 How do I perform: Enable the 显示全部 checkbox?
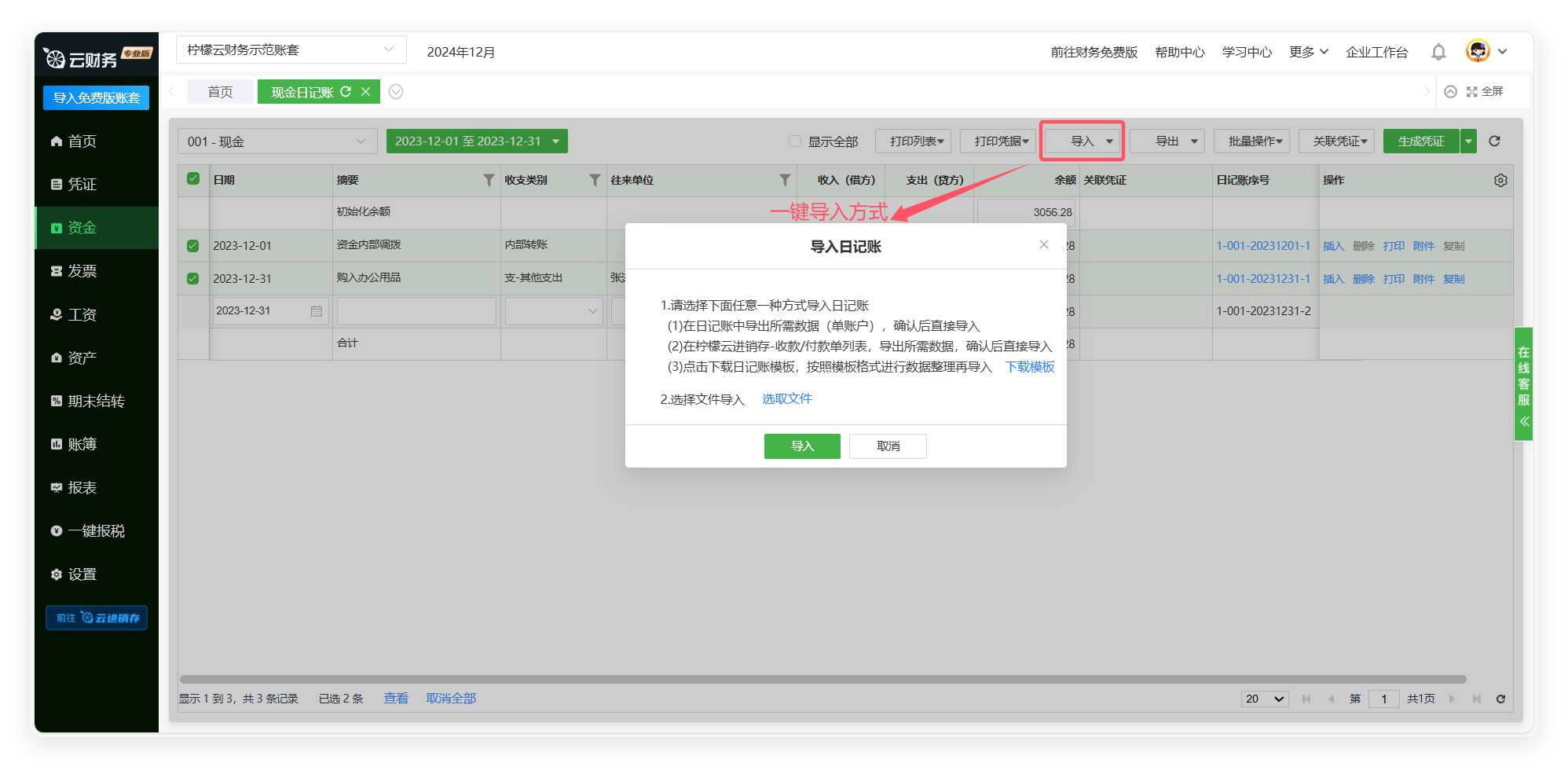pyautogui.click(x=795, y=141)
